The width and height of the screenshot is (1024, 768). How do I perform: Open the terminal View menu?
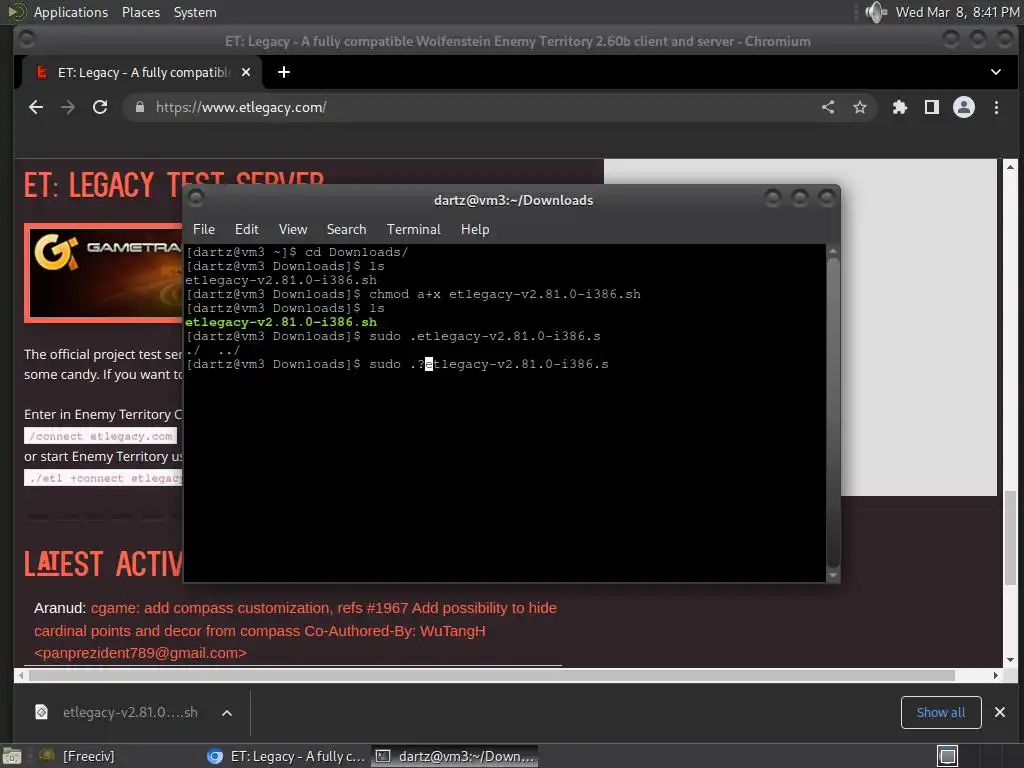[x=293, y=229]
